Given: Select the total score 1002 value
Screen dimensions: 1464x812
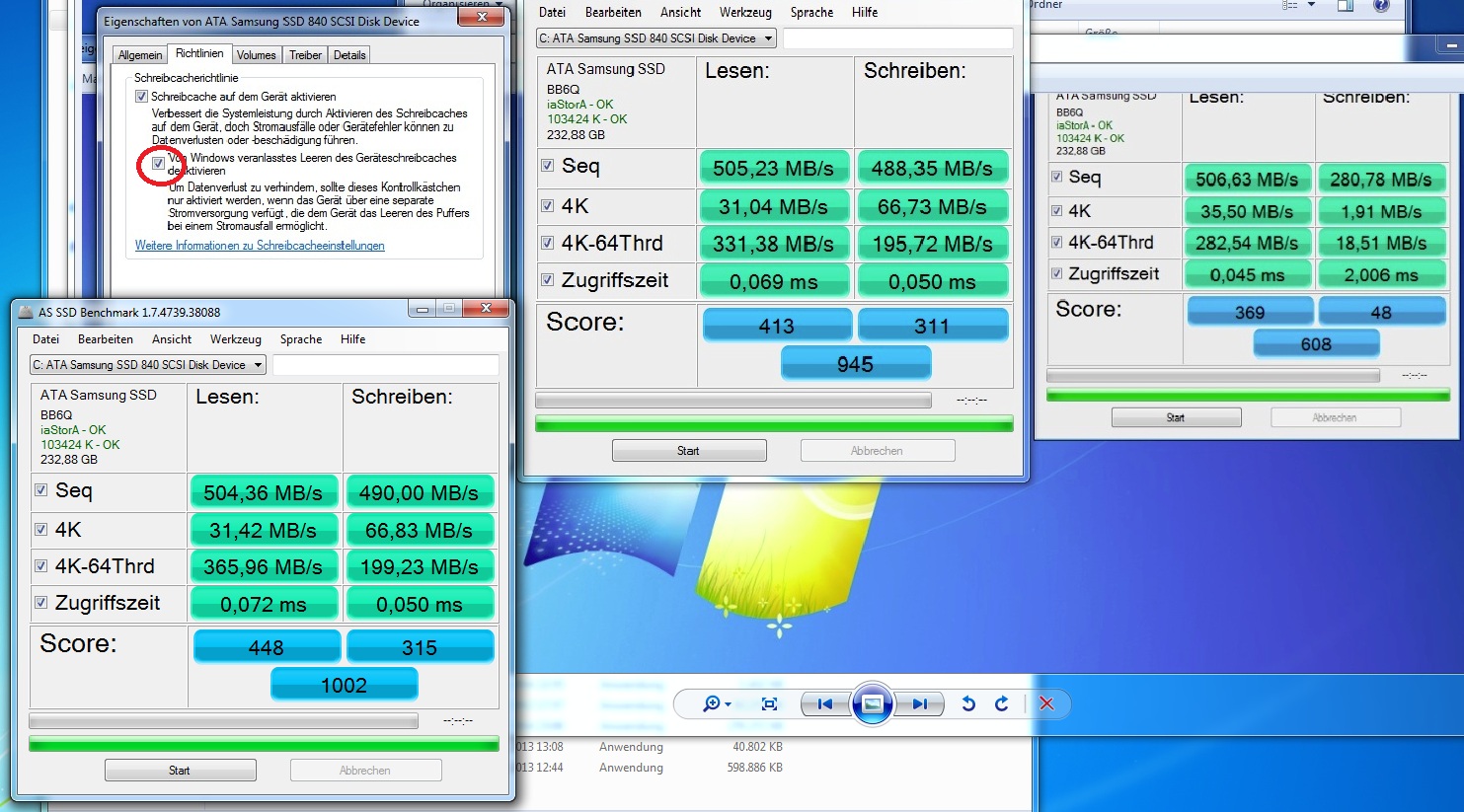Looking at the screenshot, I should pyautogui.click(x=344, y=685).
